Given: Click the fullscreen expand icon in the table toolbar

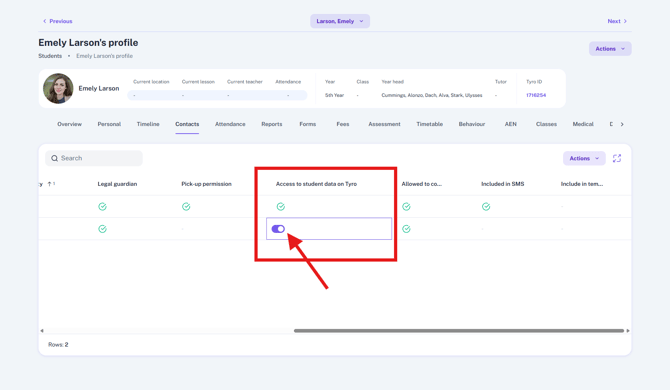Looking at the screenshot, I should (x=617, y=158).
